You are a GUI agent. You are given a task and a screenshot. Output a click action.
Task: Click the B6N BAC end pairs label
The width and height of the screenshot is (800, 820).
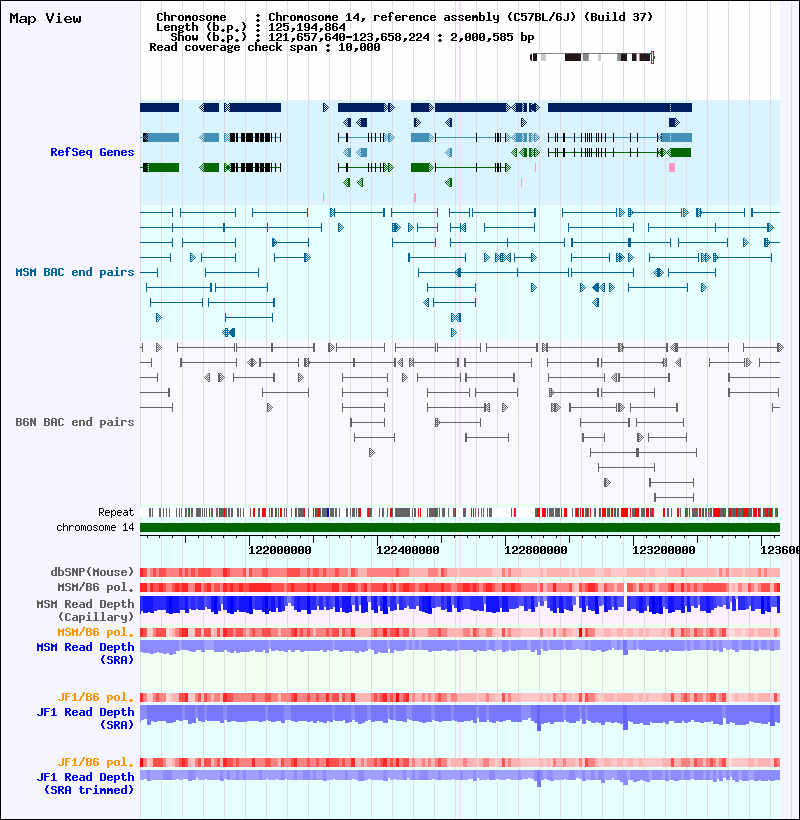pyautogui.click(x=75, y=422)
